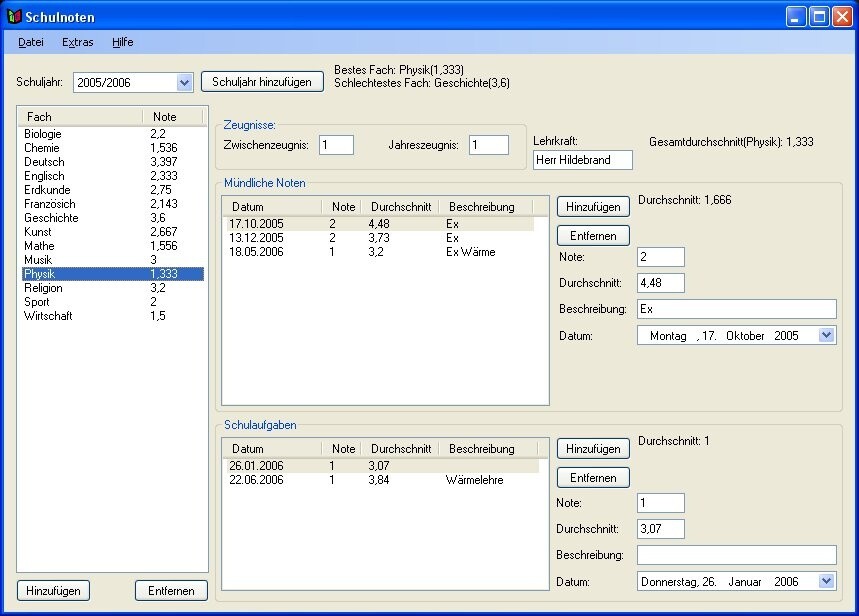The image size is (859, 616).
Task: Click the Fach column header
Action: (81, 117)
